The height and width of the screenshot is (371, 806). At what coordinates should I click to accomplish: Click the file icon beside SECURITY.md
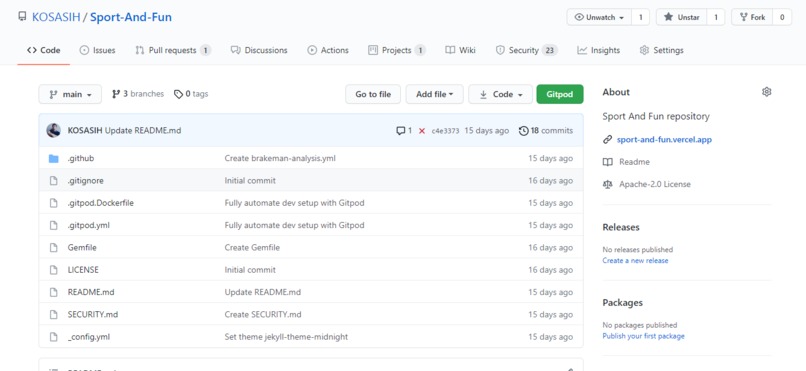[53, 314]
